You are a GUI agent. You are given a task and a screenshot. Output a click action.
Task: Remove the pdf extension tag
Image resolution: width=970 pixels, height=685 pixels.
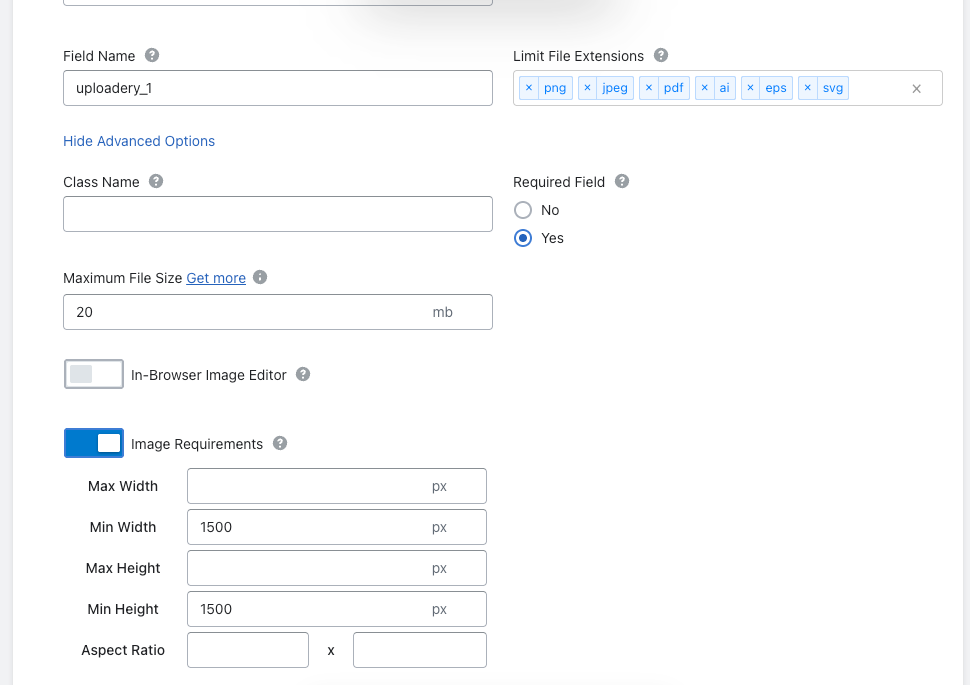(x=649, y=88)
